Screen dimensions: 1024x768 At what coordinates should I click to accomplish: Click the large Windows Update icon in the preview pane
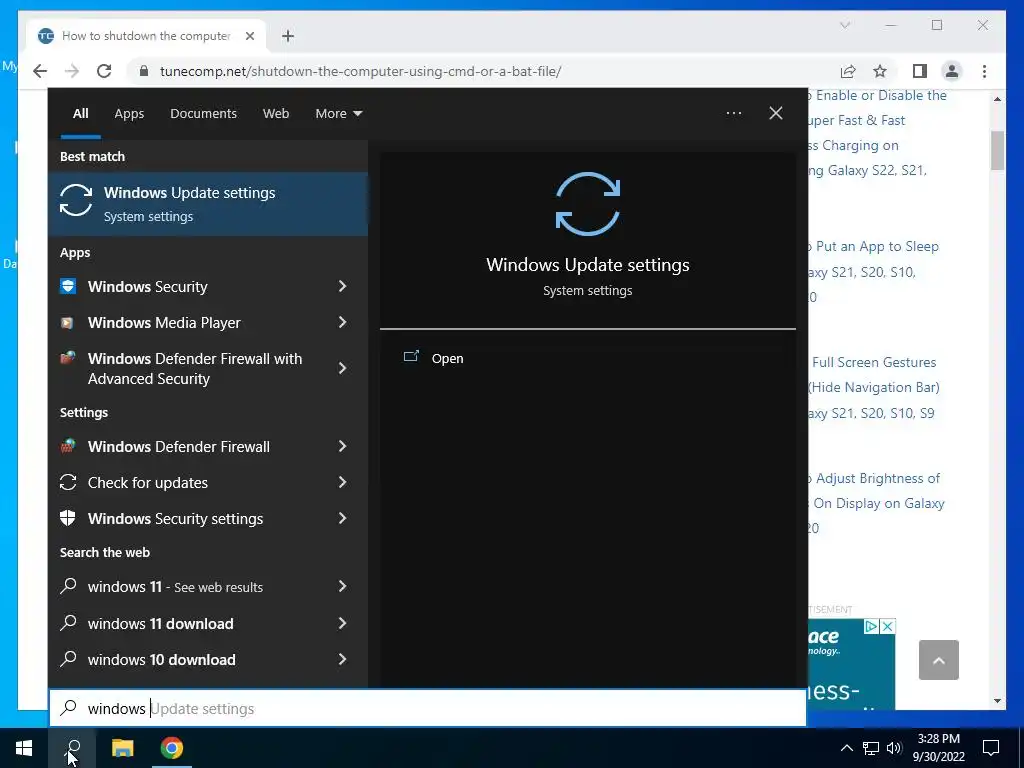[x=588, y=204]
